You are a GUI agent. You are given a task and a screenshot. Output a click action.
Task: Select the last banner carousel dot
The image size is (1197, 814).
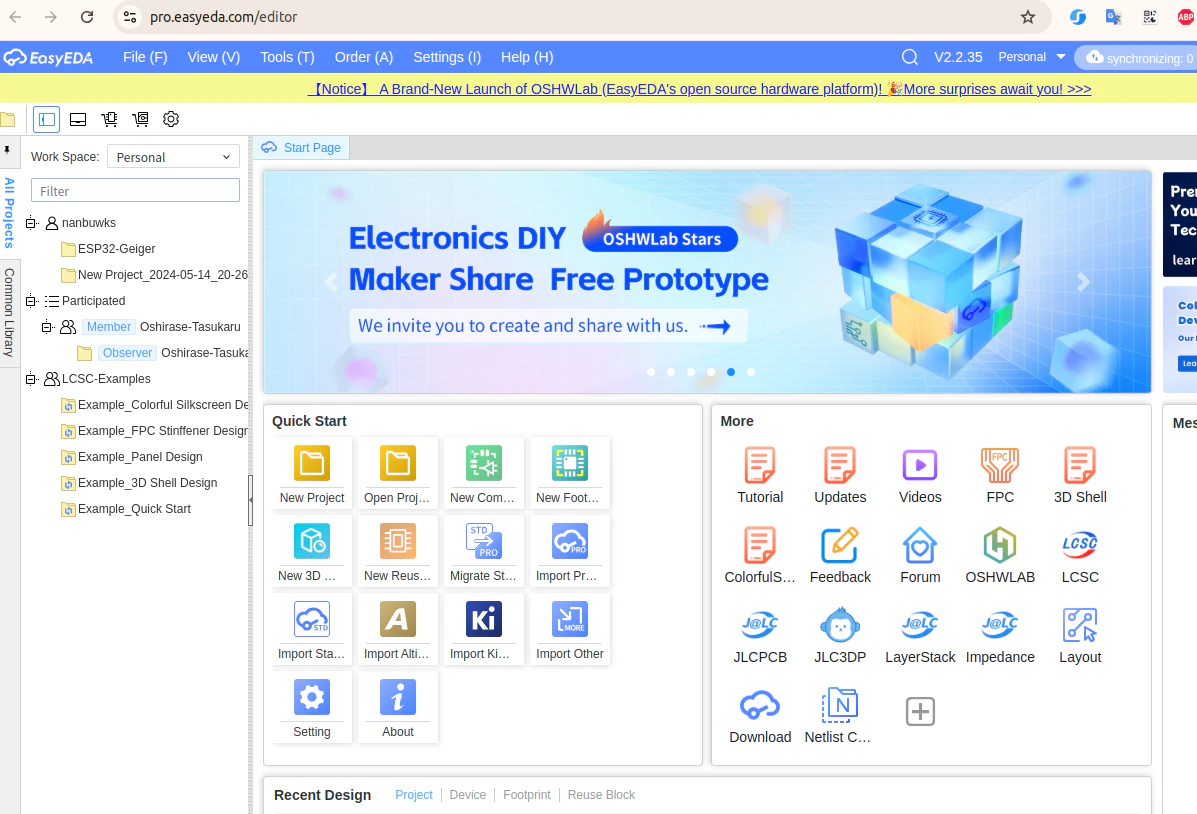[x=751, y=372]
